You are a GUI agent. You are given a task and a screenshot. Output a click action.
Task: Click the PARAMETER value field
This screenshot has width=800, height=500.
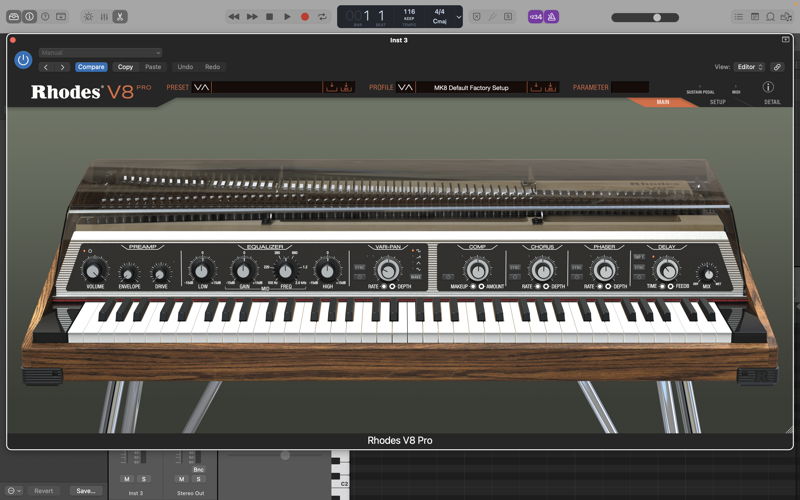coord(630,87)
